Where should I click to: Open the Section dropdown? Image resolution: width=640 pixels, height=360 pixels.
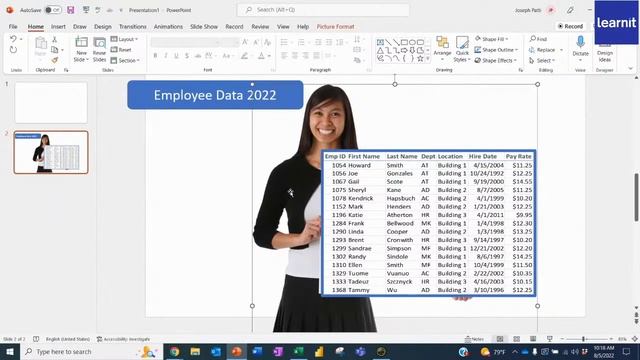(125, 60)
